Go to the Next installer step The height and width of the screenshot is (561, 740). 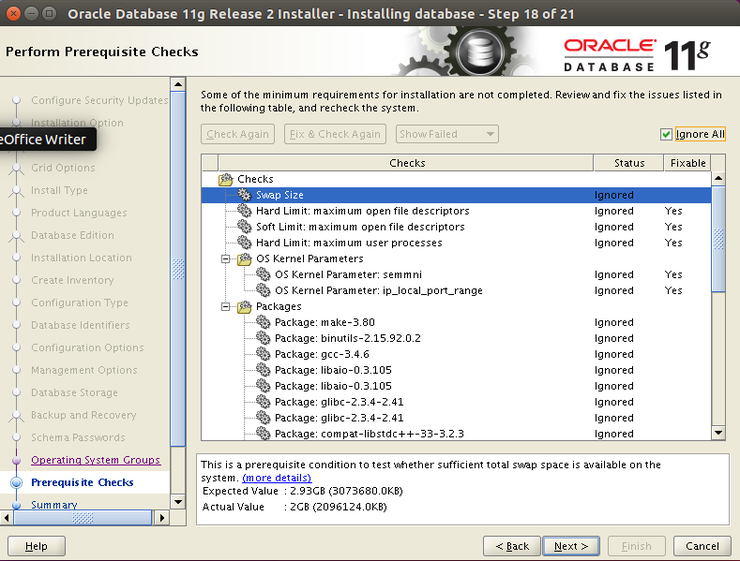point(571,546)
